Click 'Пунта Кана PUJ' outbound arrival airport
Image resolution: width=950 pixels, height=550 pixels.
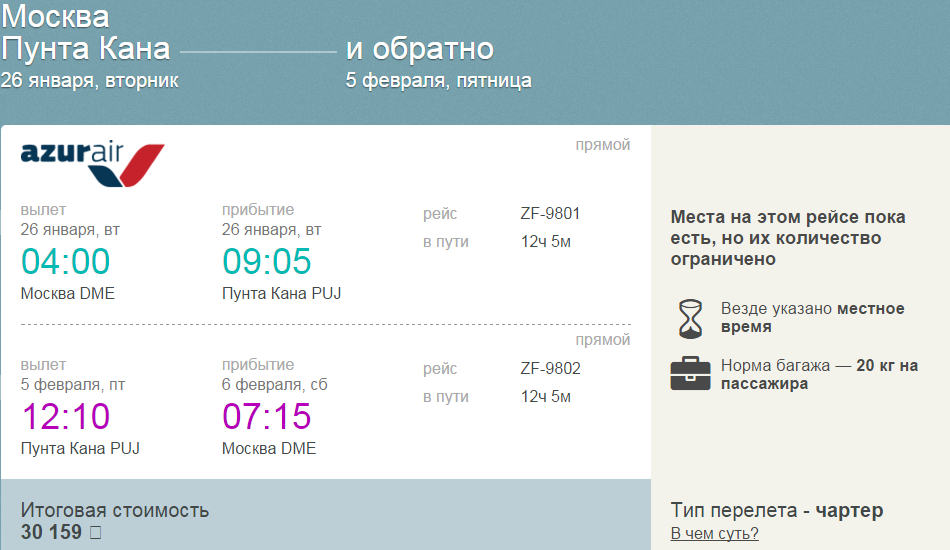click(x=281, y=293)
